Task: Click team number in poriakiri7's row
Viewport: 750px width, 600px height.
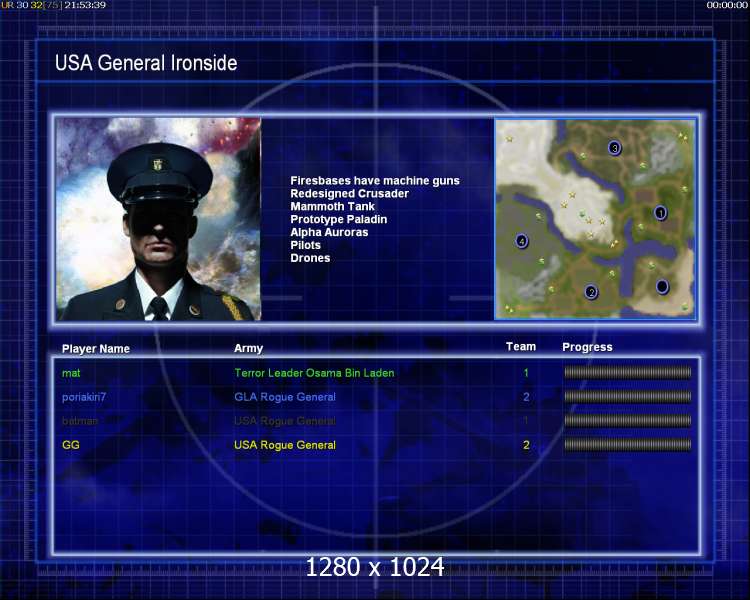Action: point(526,397)
